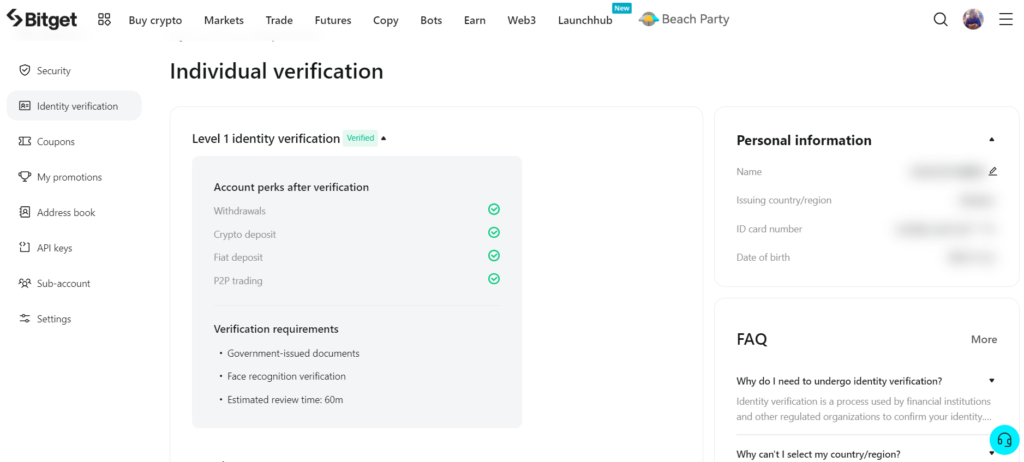The width and height of the screenshot is (1024, 462).
Task: Click the 'Name' label in Personal information
Action: (x=749, y=172)
